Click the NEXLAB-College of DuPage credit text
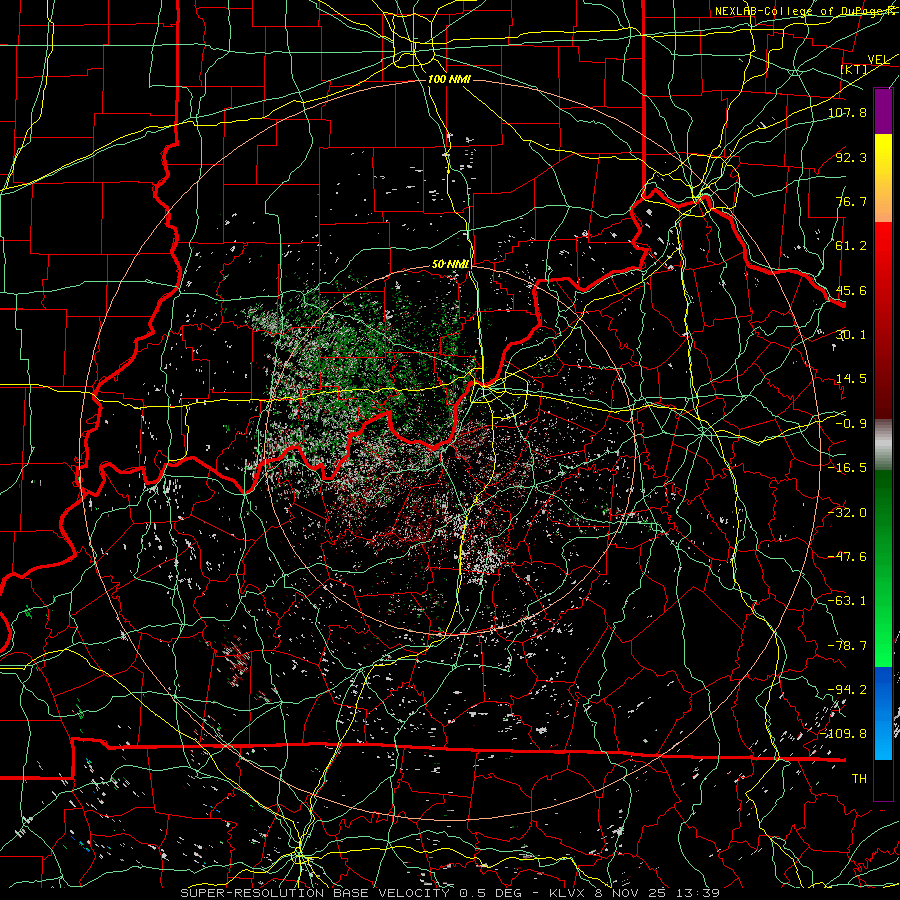 pos(807,11)
